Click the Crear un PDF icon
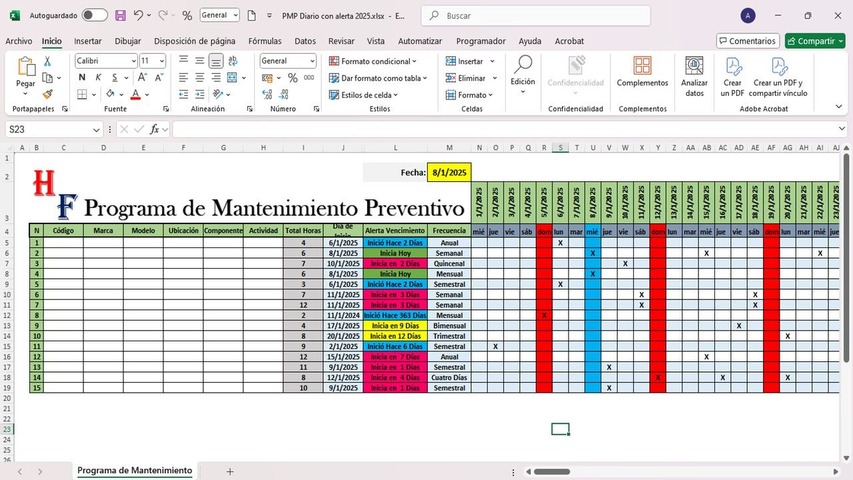853x480 pixels. pos(733,66)
